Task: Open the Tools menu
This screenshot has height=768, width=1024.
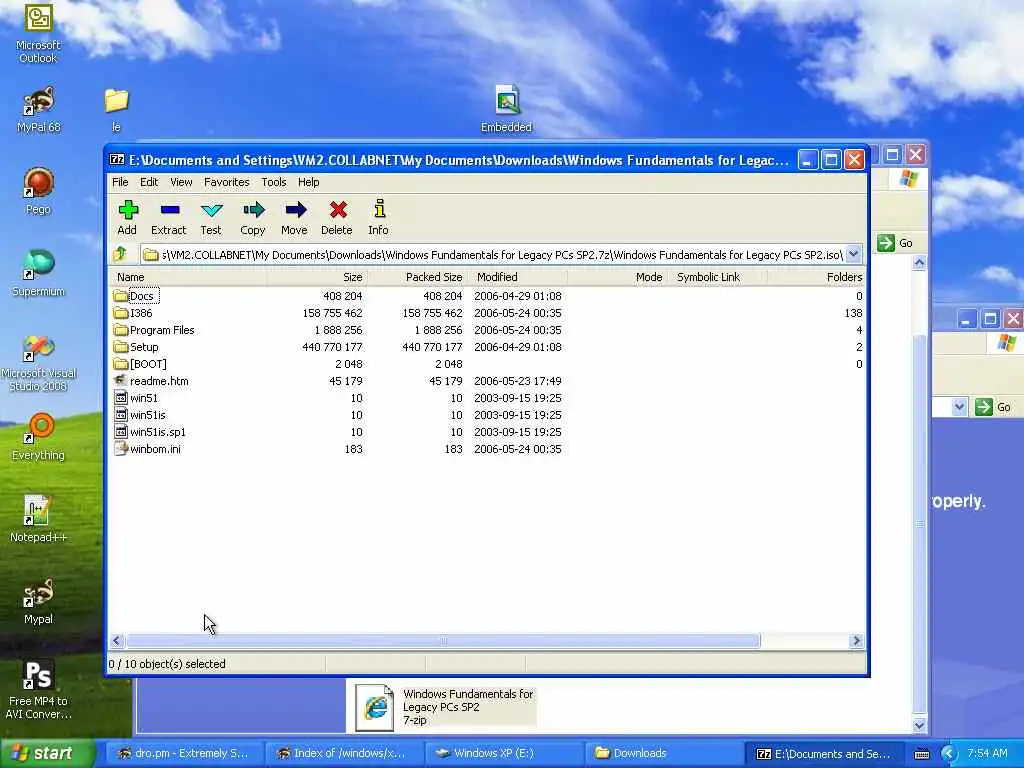Action: [x=274, y=182]
